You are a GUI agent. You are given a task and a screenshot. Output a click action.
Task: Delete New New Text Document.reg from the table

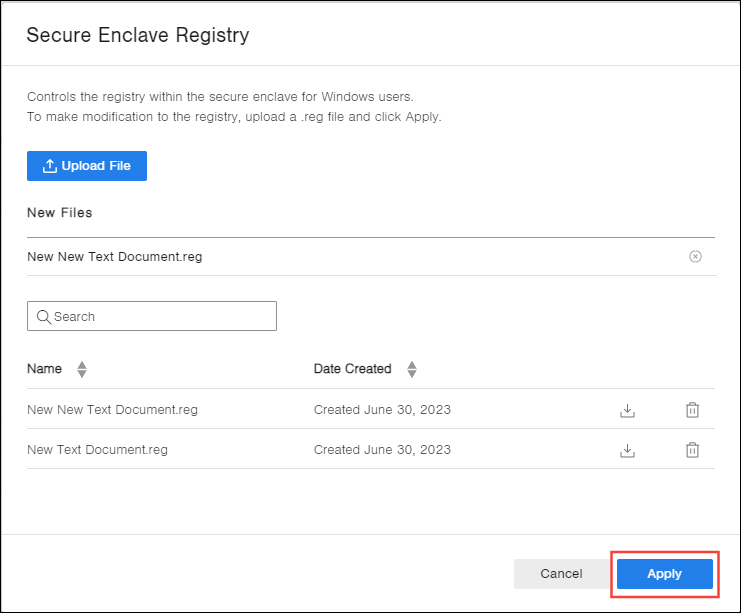pyautogui.click(x=692, y=410)
